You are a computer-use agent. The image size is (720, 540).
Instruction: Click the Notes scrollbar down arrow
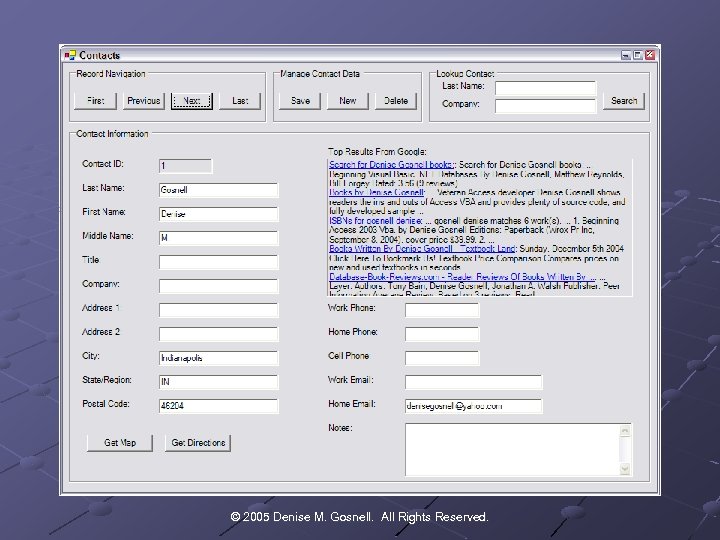pos(625,468)
